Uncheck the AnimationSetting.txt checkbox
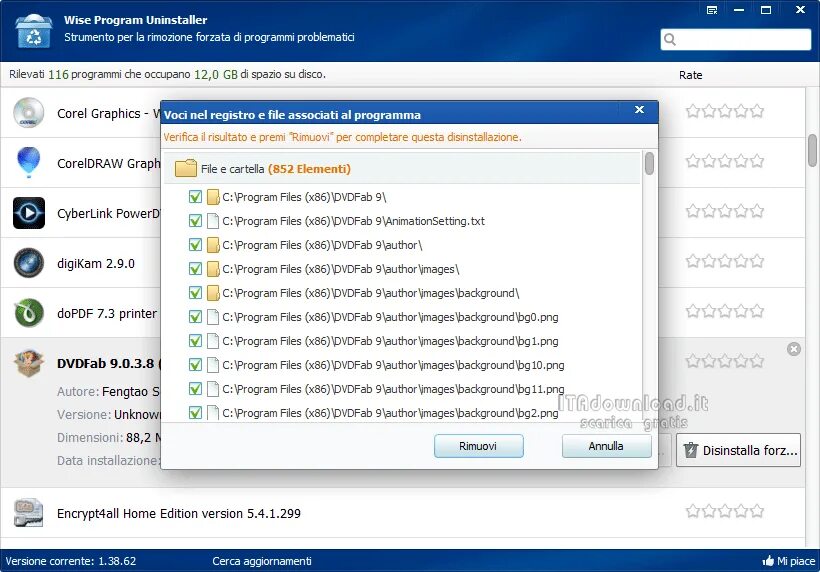 pyautogui.click(x=195, y=221)
